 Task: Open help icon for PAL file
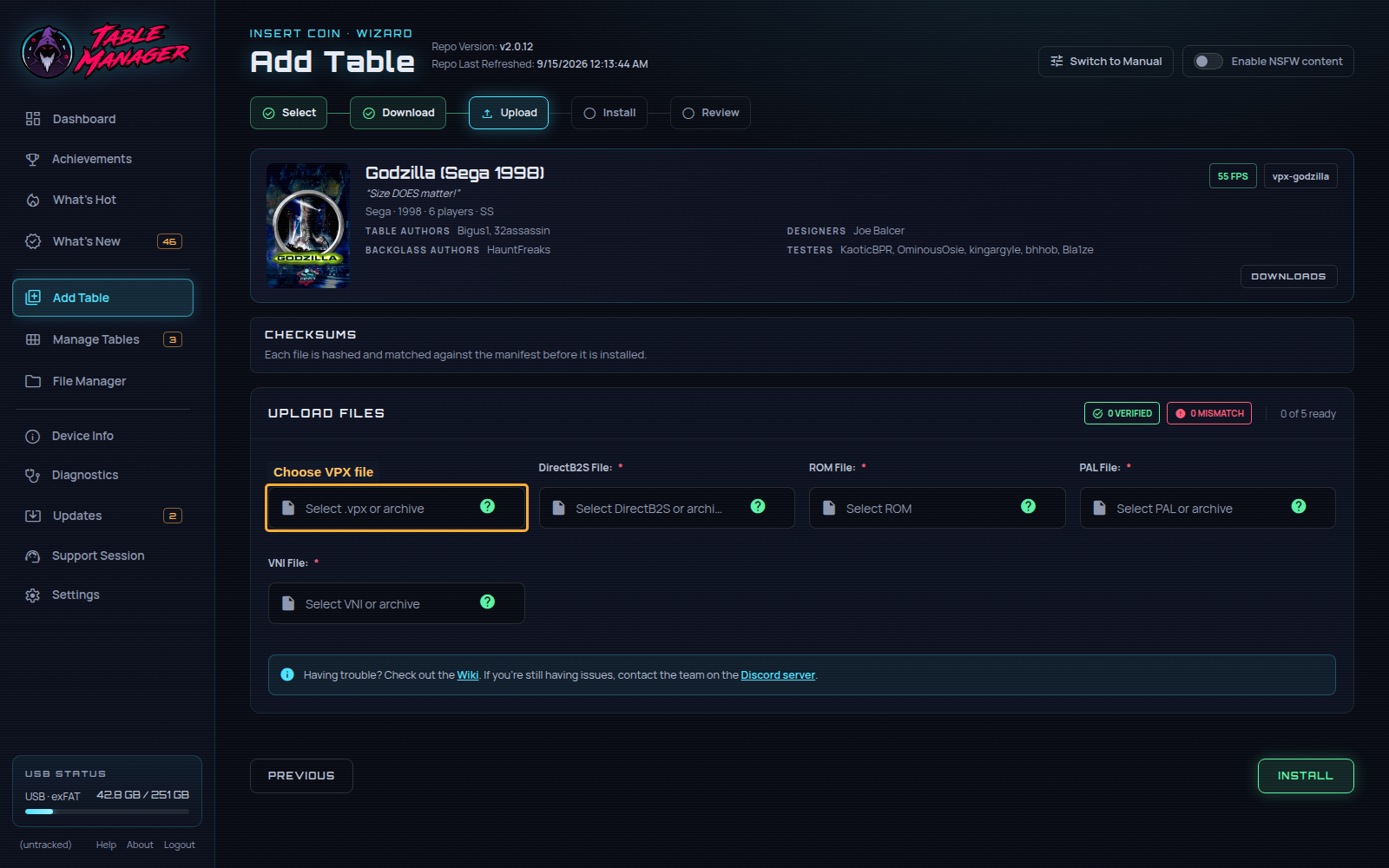tap(1299, 506)
